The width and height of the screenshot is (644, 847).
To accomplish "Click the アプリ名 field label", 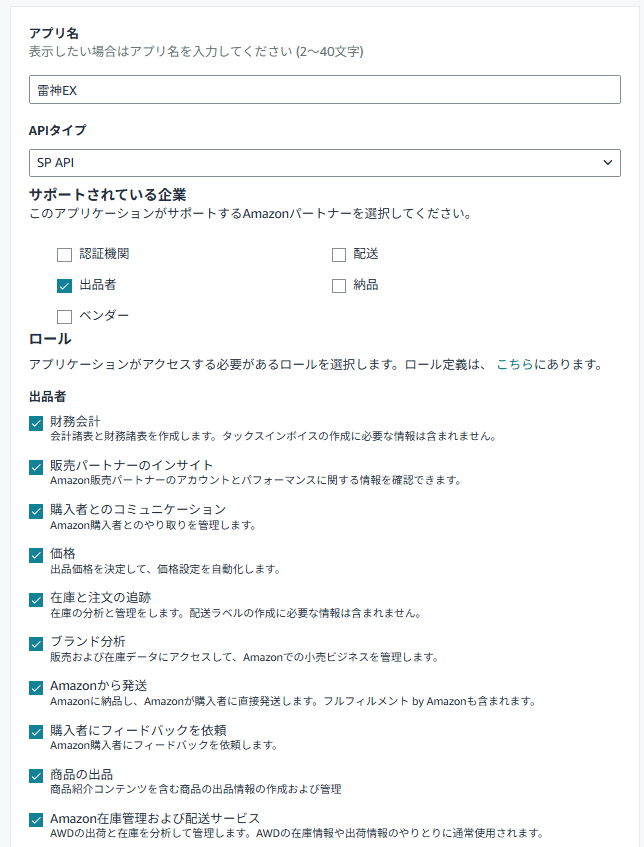I will [x=54, y=33].
